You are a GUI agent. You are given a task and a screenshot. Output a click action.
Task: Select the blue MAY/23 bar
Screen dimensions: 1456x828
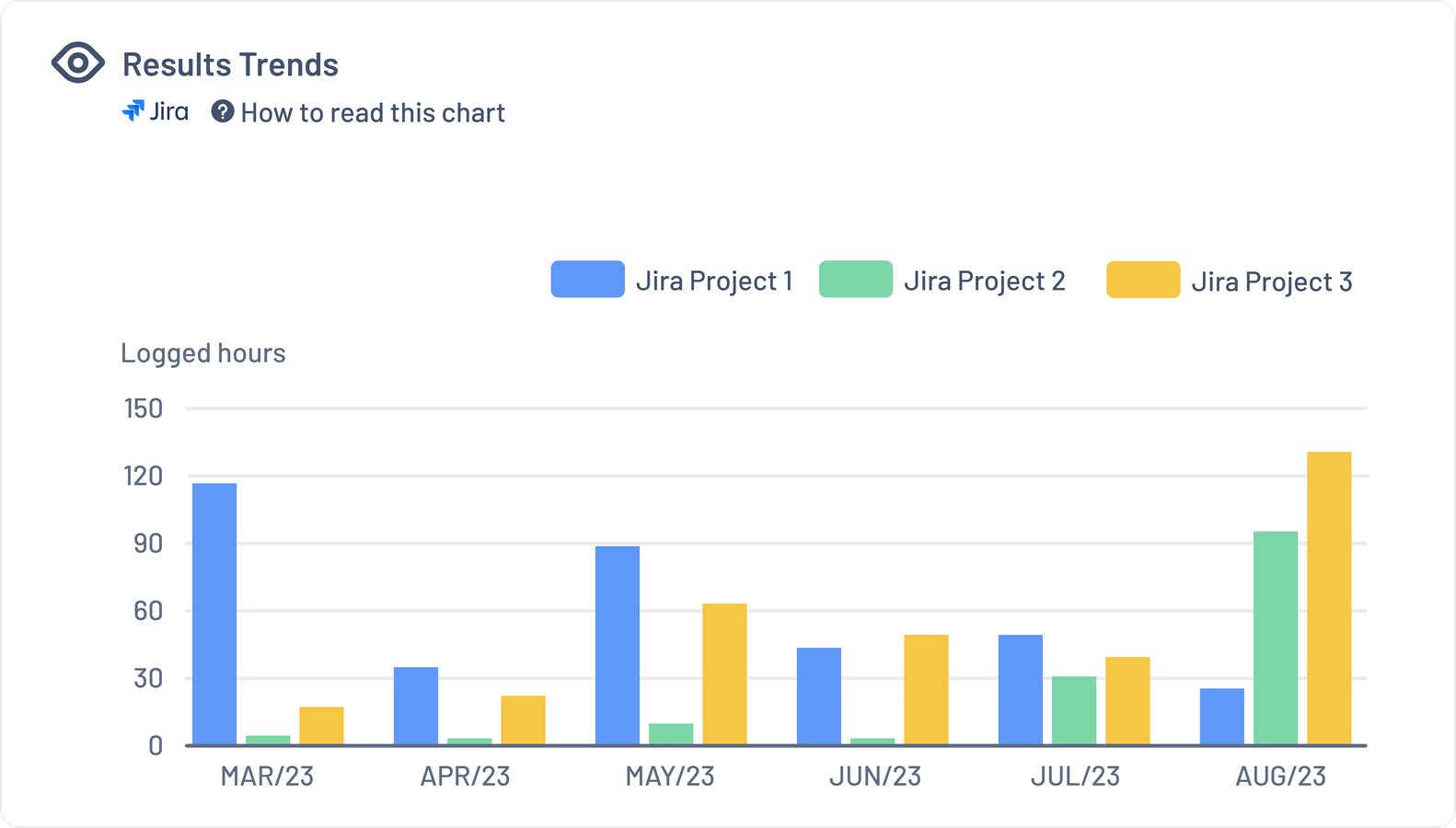coord(618,645)
